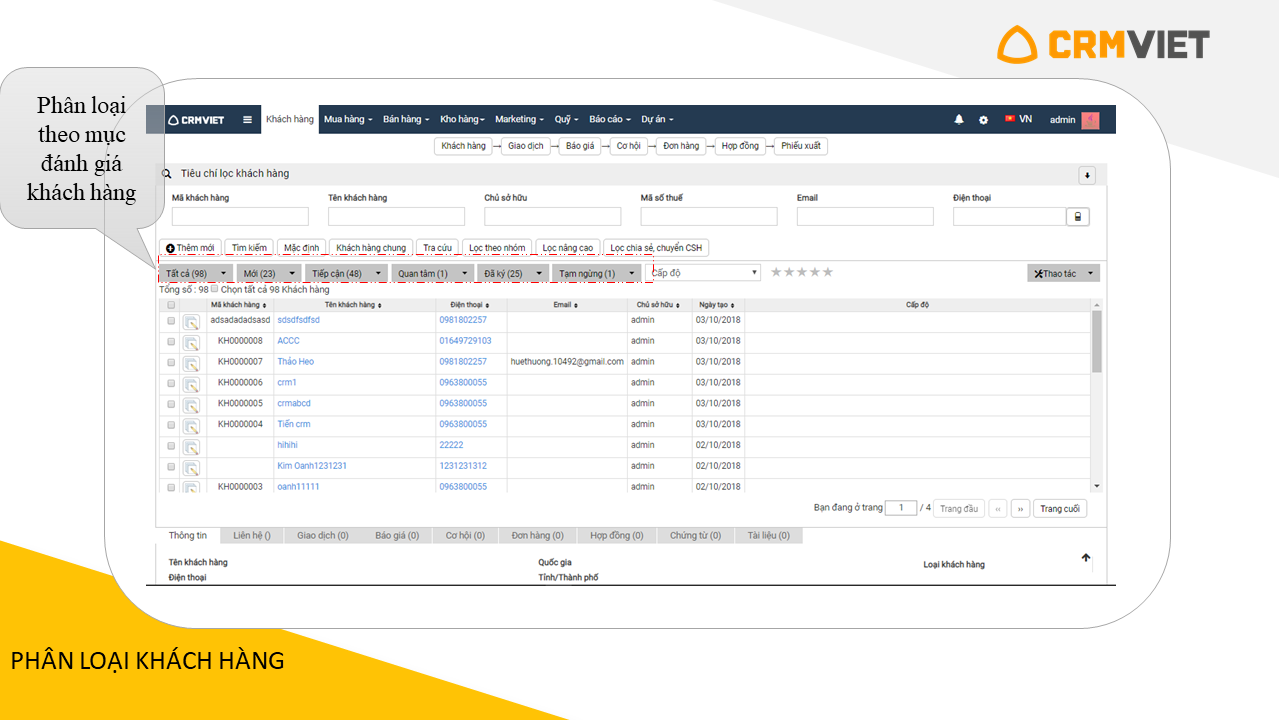This screenshot has width=1280, height=720.
Task: Toggle the select-all checkbox in the table header
Action: (171, 305)
